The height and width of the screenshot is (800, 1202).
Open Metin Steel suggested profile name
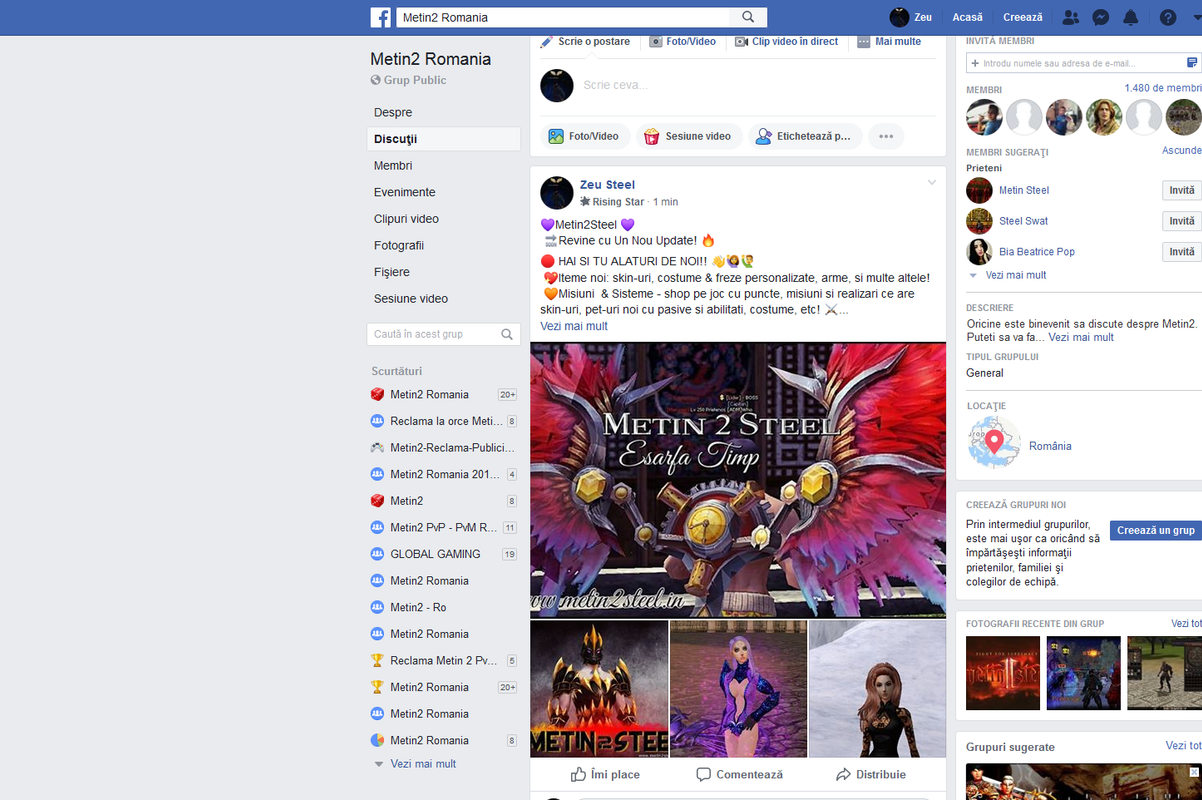coord(1024,190)
